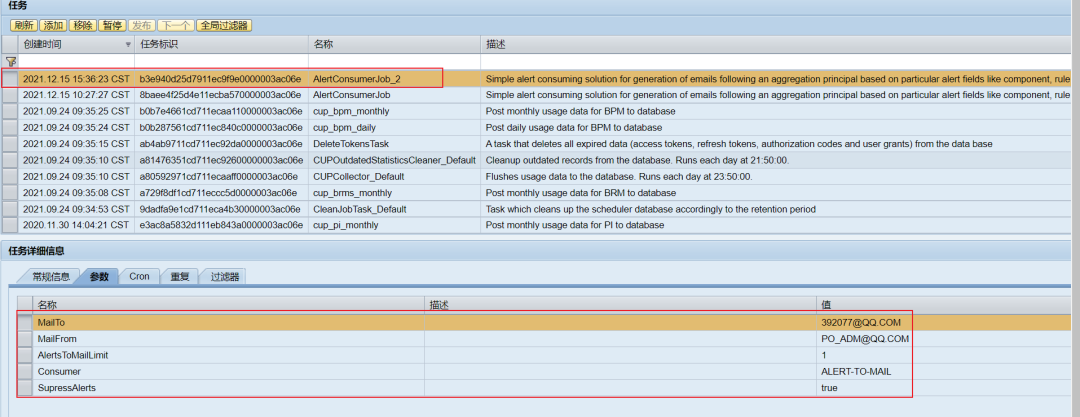Screen dimensions: 1080x417
Task: Select row selector for cup_bpm_monthly task
Action: point(10,111)
